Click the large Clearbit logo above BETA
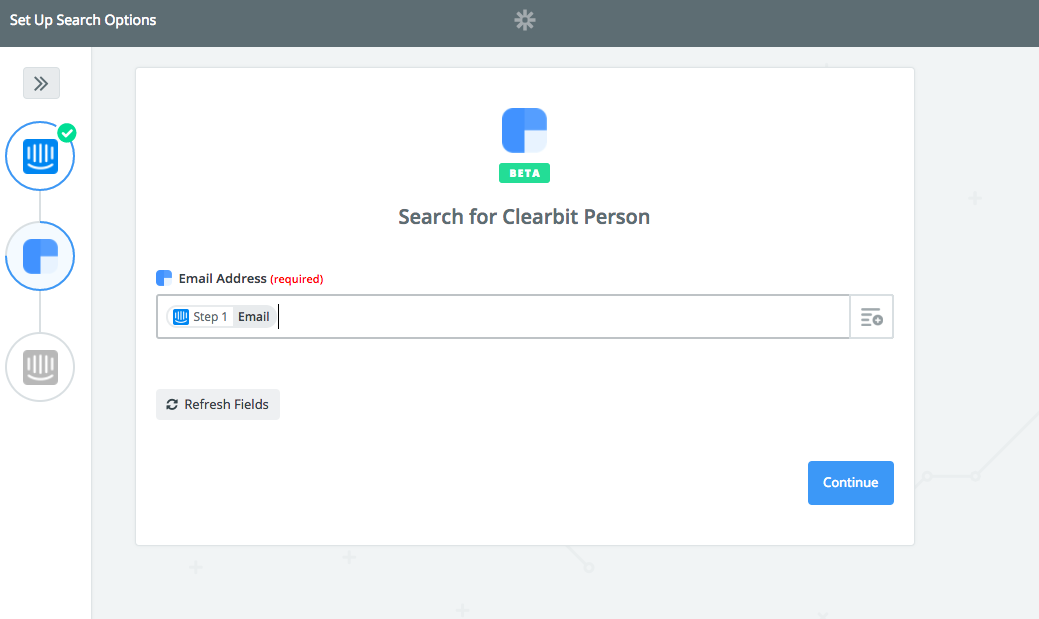The width and height of the screenshot is (1039, 619). click(524, 131)
